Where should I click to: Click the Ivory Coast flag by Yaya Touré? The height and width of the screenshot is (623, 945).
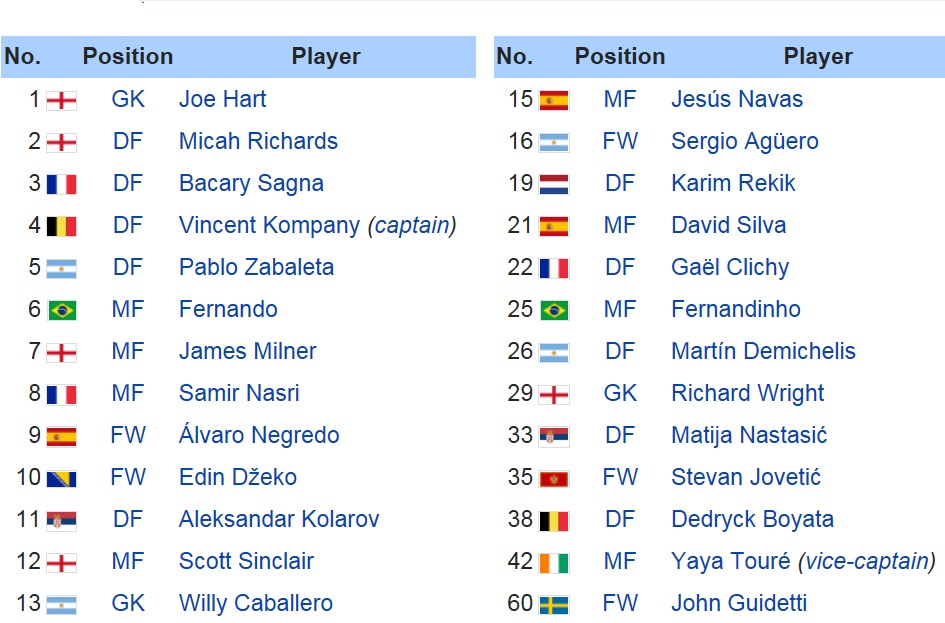click(554, 562)
